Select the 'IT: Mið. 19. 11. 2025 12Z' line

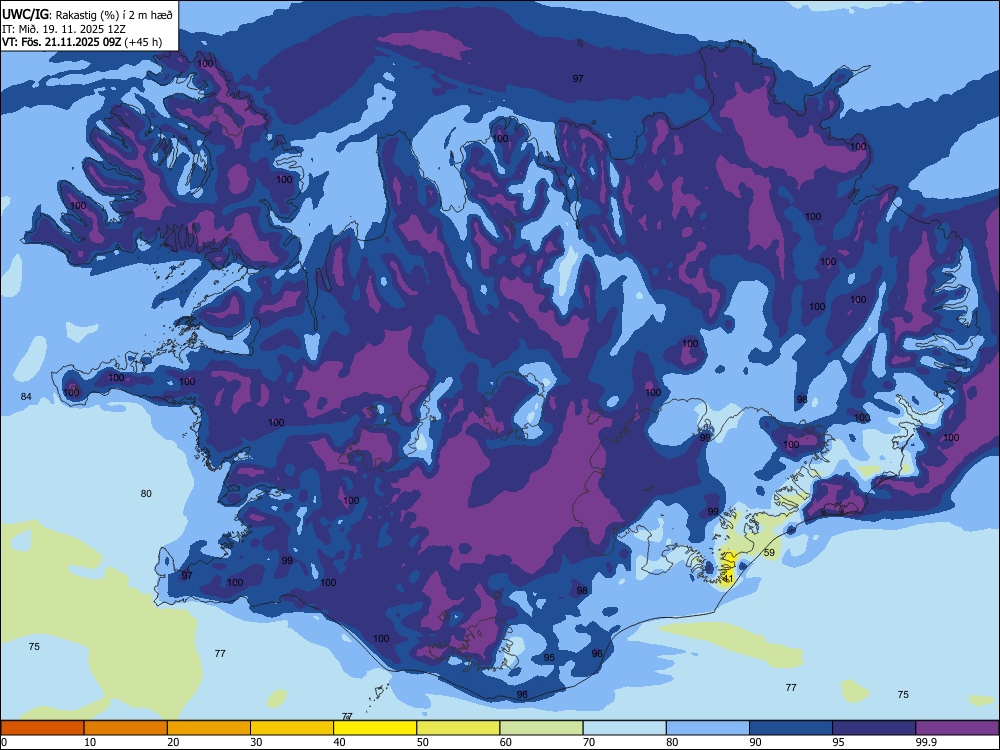(x=64, y=29)
